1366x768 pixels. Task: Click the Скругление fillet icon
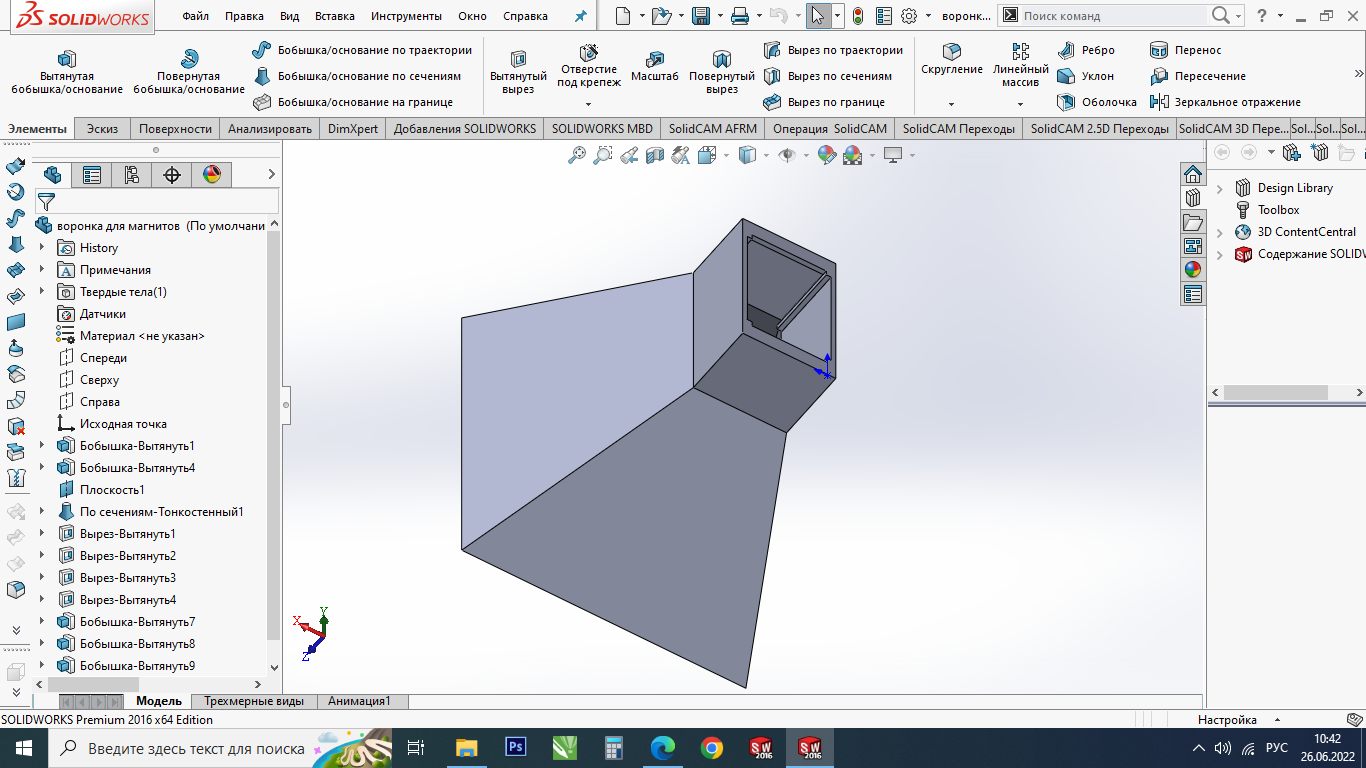[951, 52]
